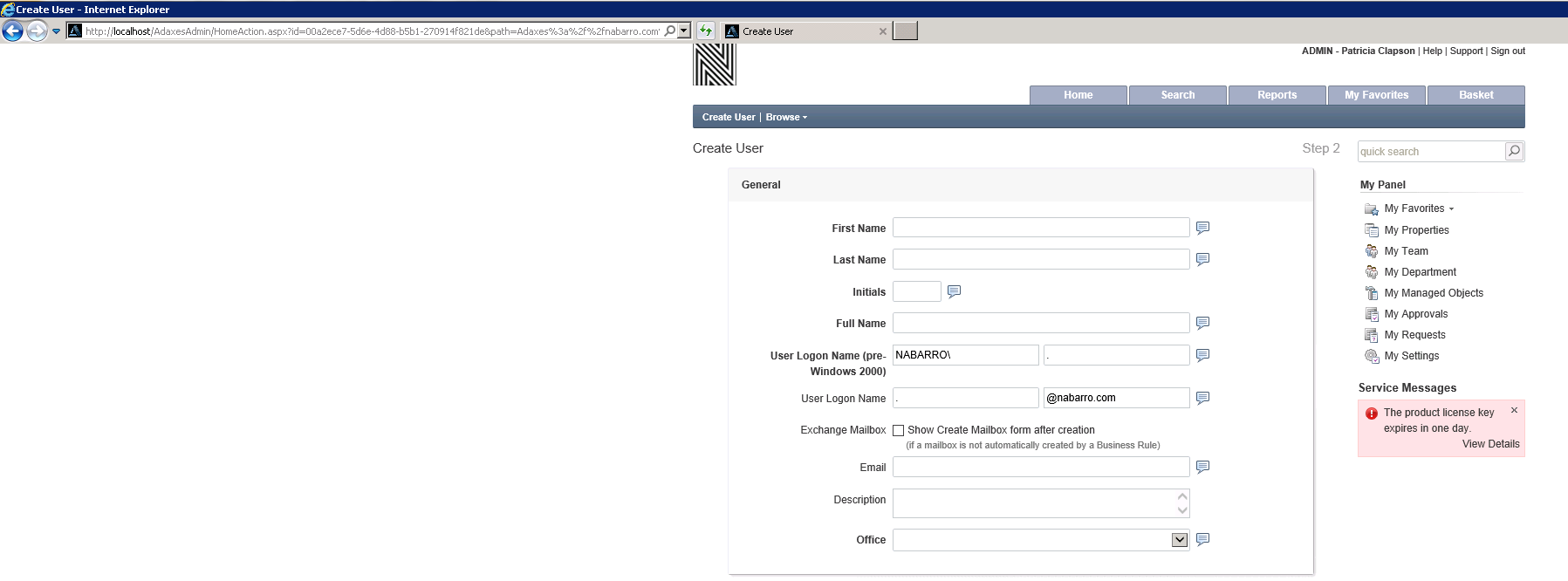This screenshot has width=1568, height=581.
Task: Open the address bar autocomplete dropdown
Action: [684, 31]
